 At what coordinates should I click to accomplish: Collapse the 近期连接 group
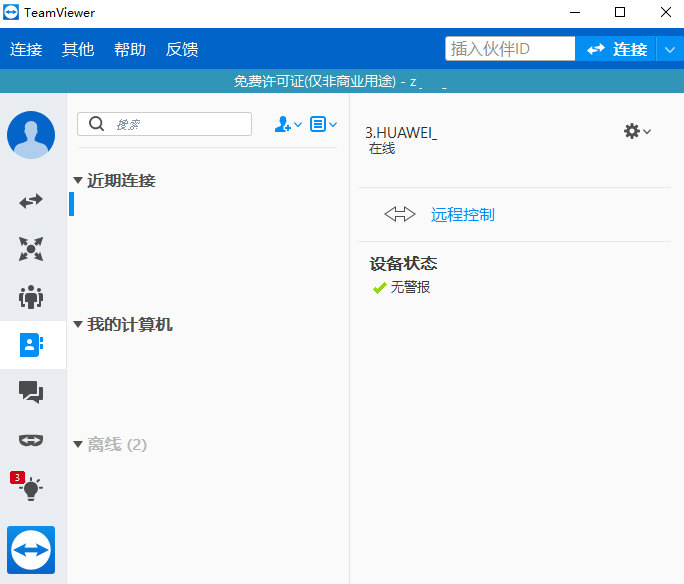(78, 181)
